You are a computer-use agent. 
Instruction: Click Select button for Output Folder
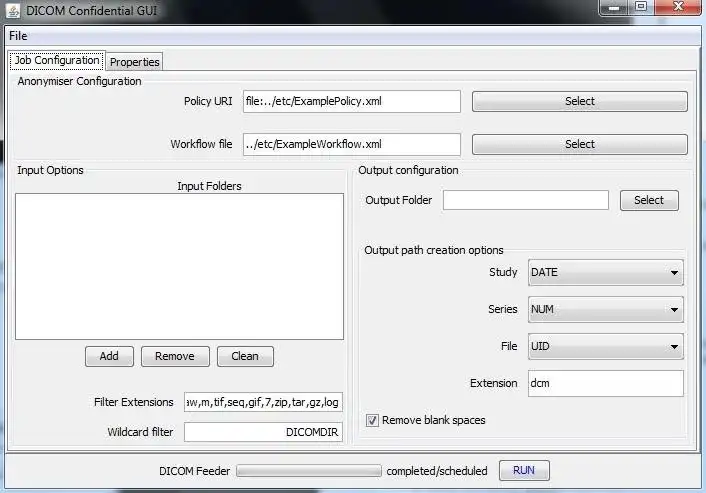coord(649,200)
